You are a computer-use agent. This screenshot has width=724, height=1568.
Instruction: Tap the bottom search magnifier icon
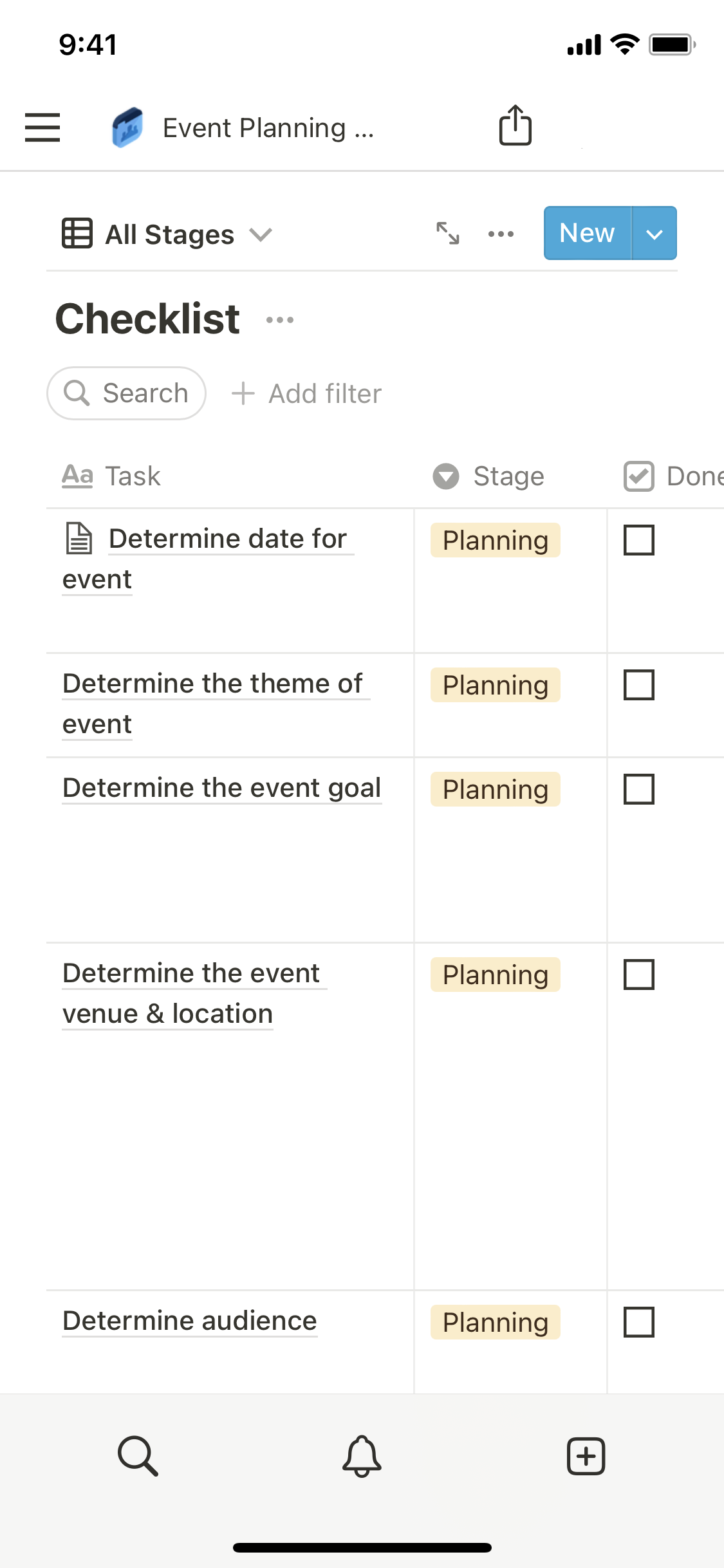(x=138, y=1455)
